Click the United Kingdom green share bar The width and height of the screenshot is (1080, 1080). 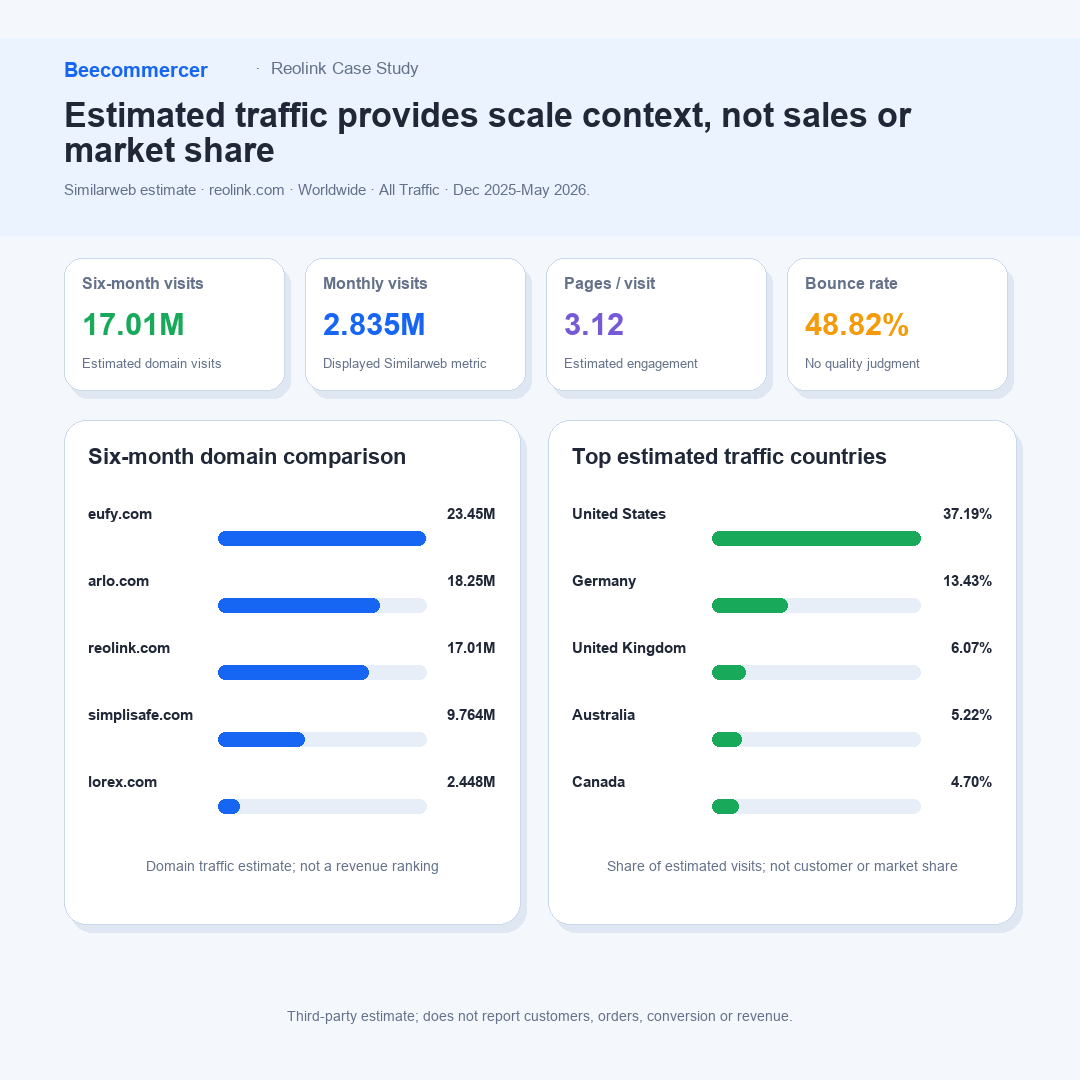pos(729,672)
